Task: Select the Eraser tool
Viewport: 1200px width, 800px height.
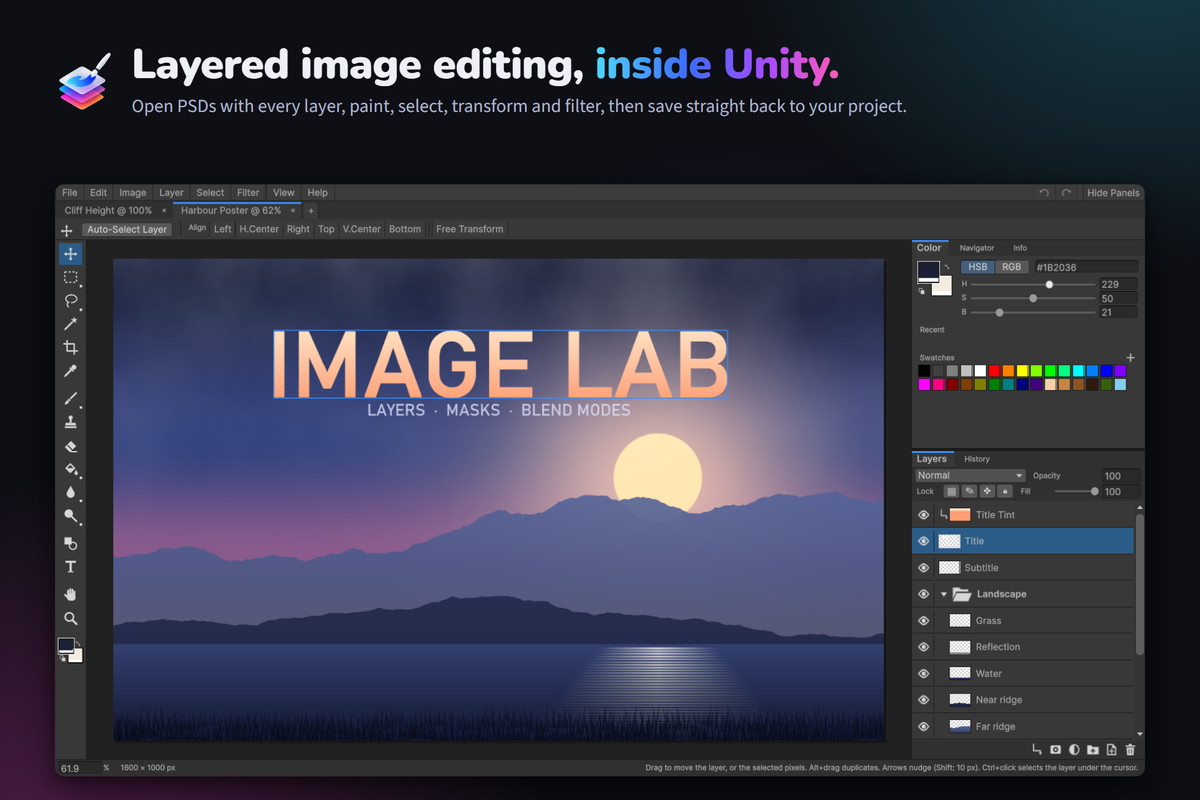Action: pos(71,446)
